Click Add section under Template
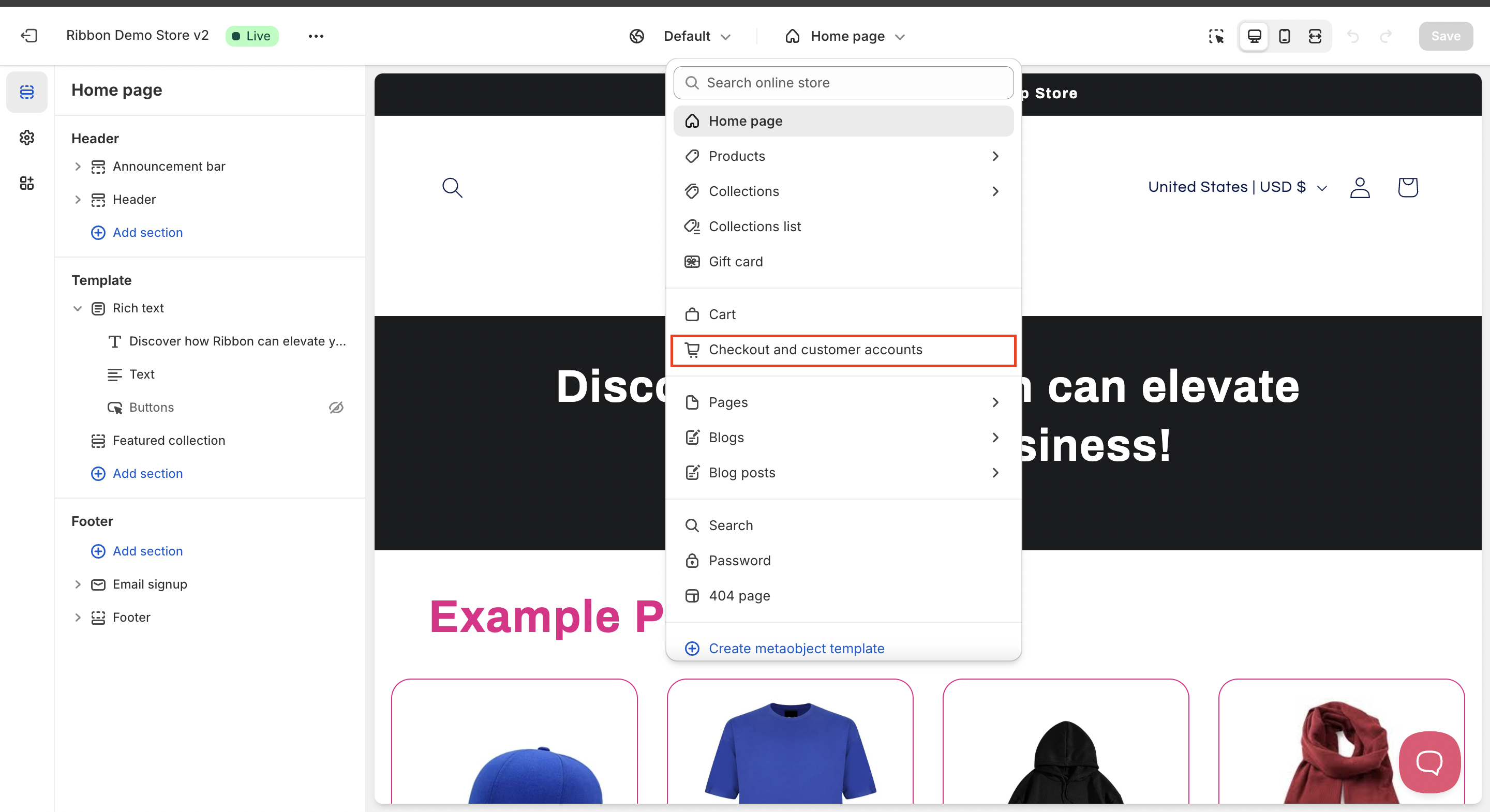The width and height of the screenshot is (1490, 812). click(x=147, y=474)
